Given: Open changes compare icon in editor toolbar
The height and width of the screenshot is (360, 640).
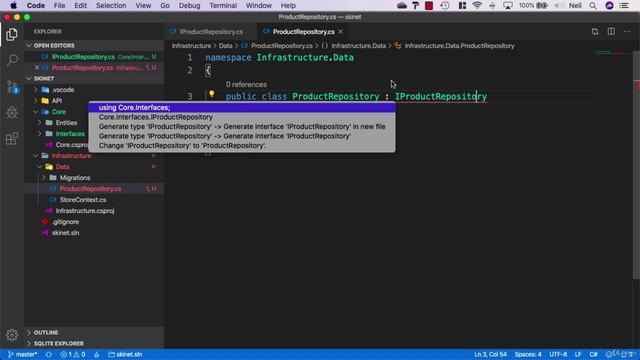Looking at the screenshot, I should 595,31.
